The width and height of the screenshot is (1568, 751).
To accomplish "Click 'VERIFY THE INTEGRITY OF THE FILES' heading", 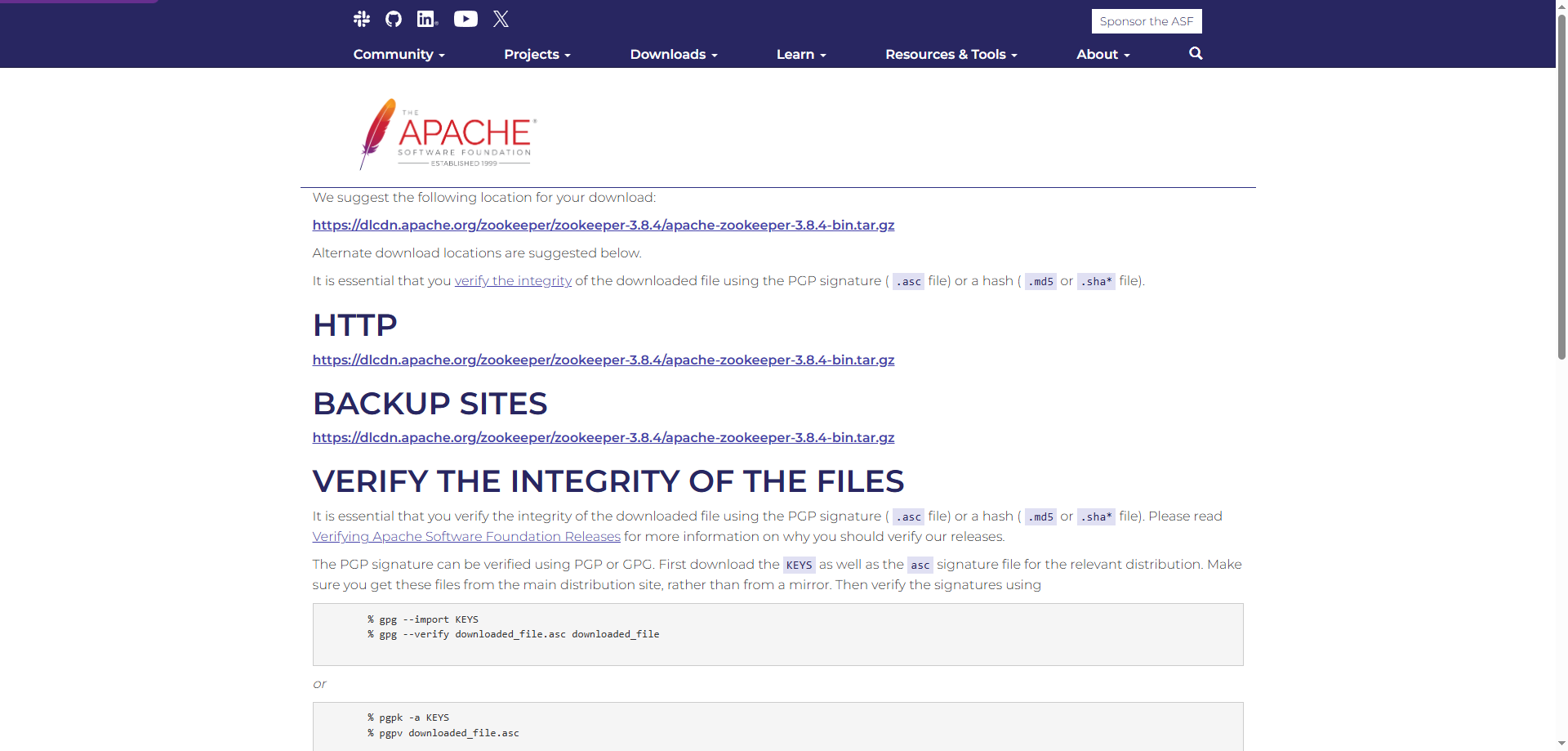I will coord(608,481).
